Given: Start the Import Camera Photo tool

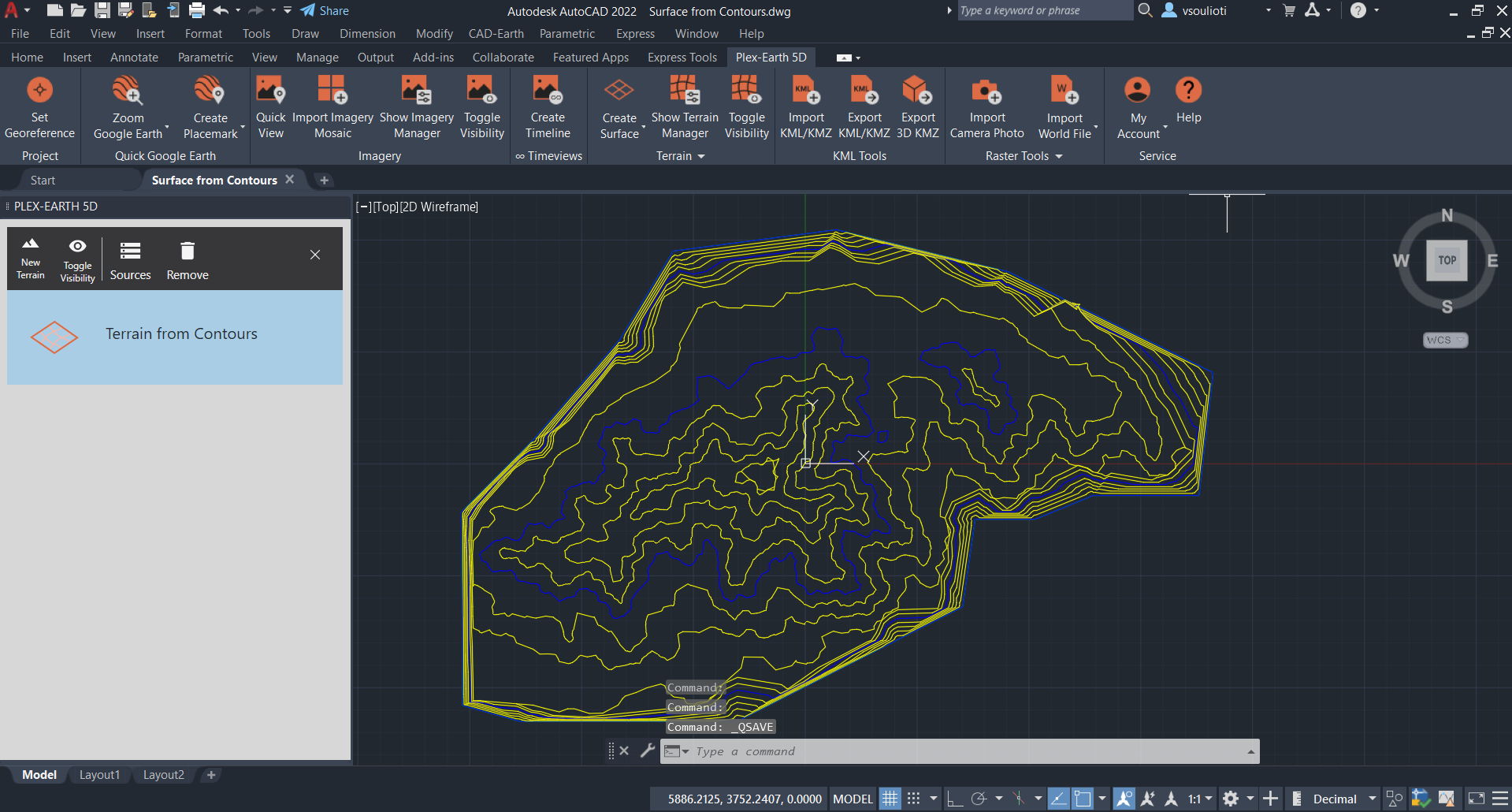Looking at the screenshot, I should tap(986, 106).
